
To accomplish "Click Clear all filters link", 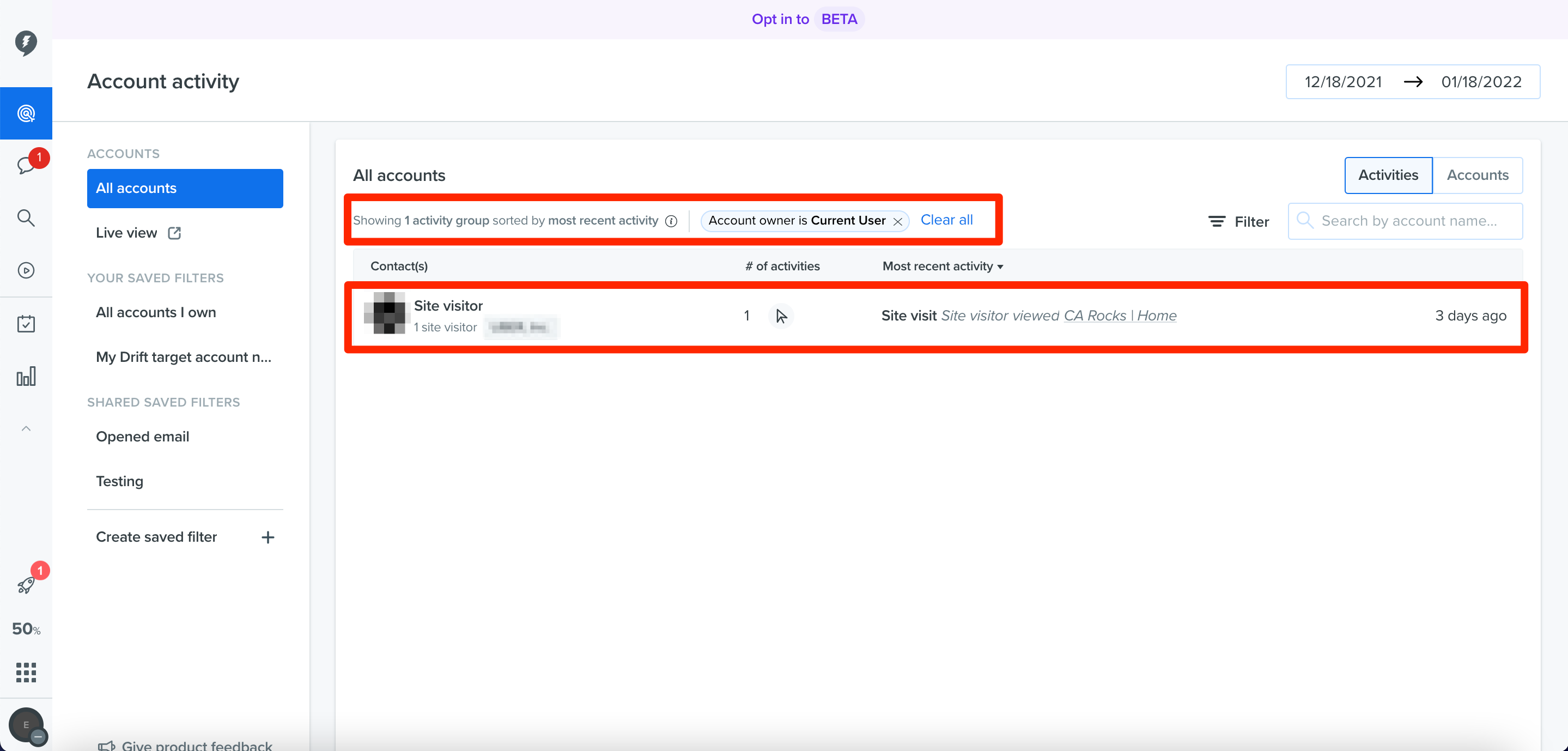I will 946,220.
